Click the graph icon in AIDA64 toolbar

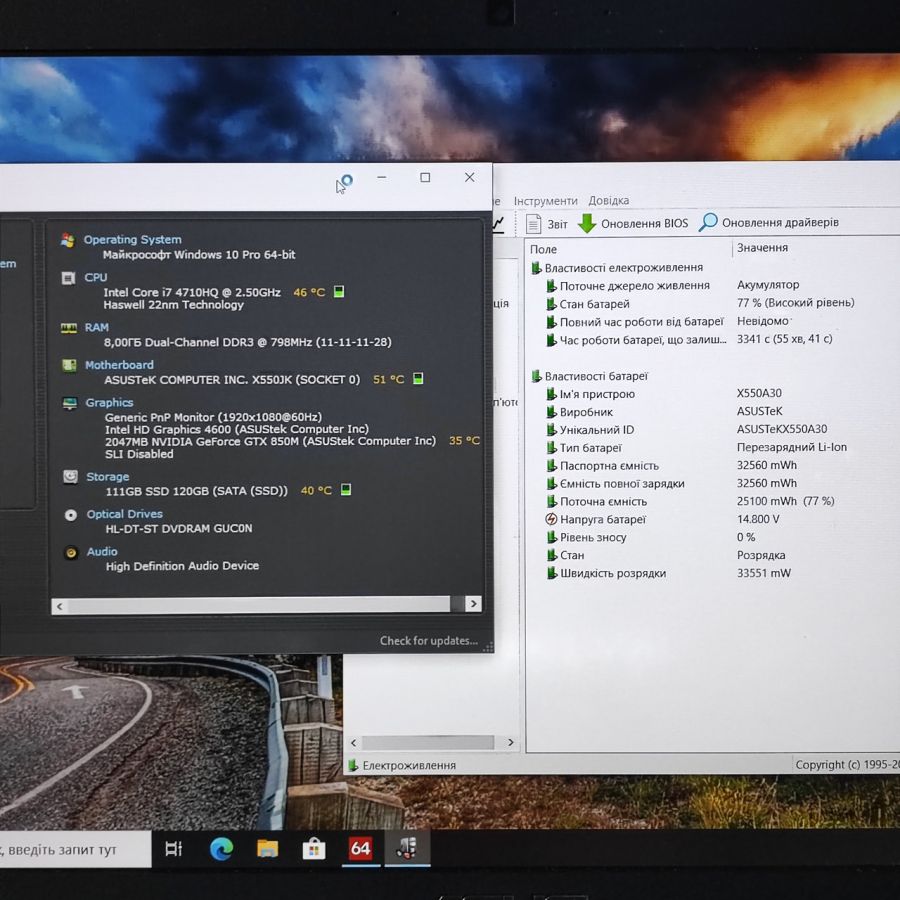(498, 224)
